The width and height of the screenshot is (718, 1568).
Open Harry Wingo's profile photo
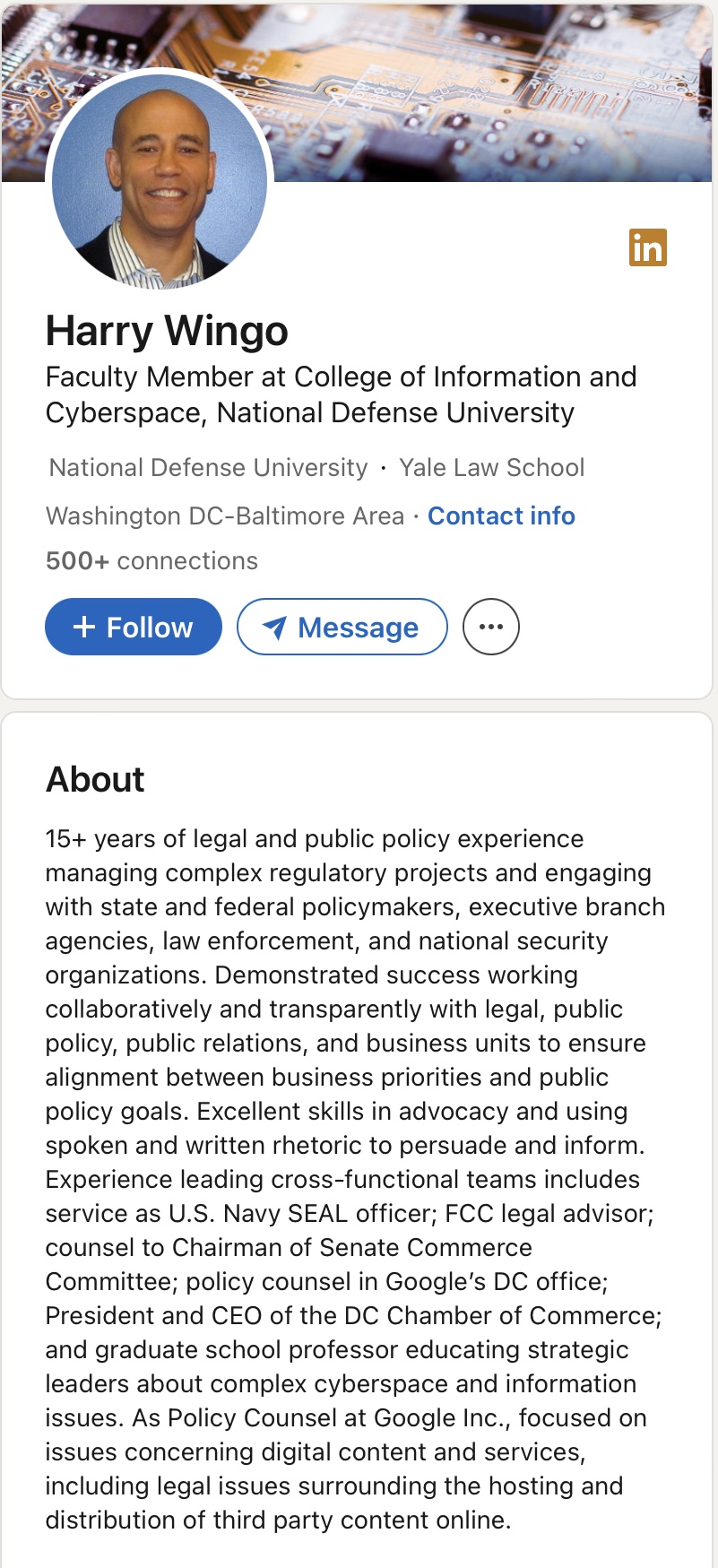click(x=160, y=181)
